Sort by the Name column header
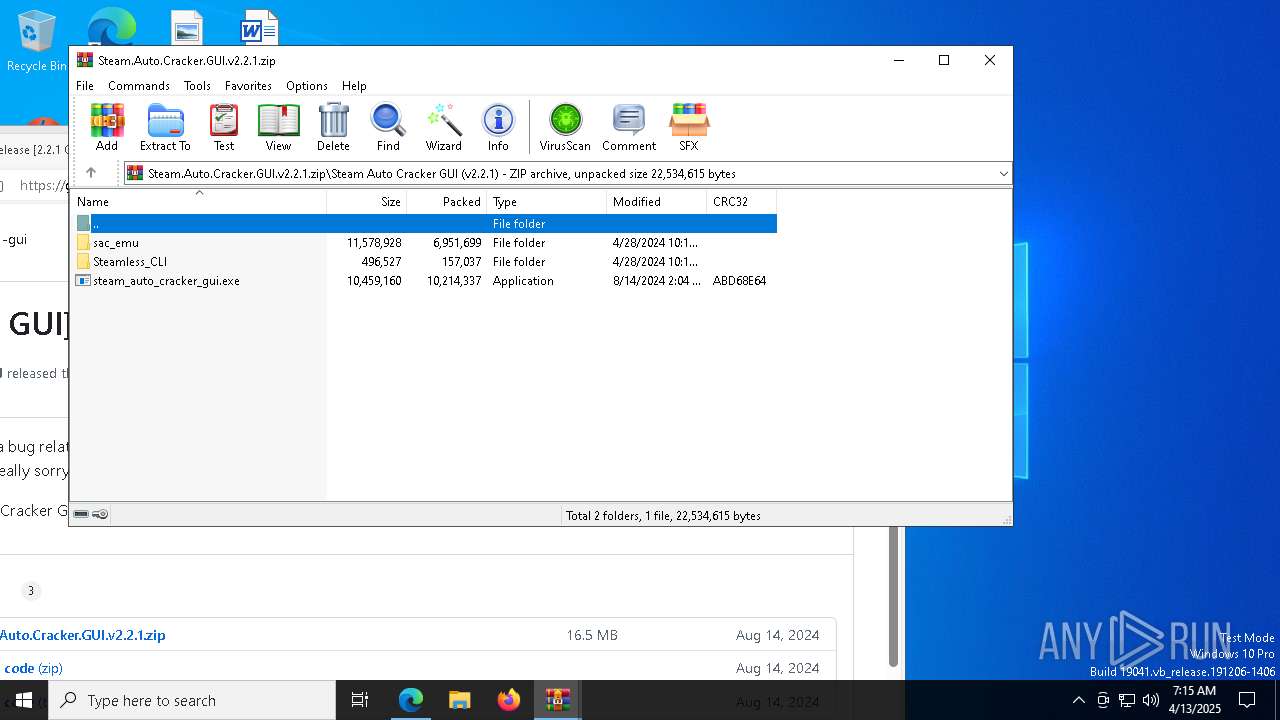 [199, 201]
